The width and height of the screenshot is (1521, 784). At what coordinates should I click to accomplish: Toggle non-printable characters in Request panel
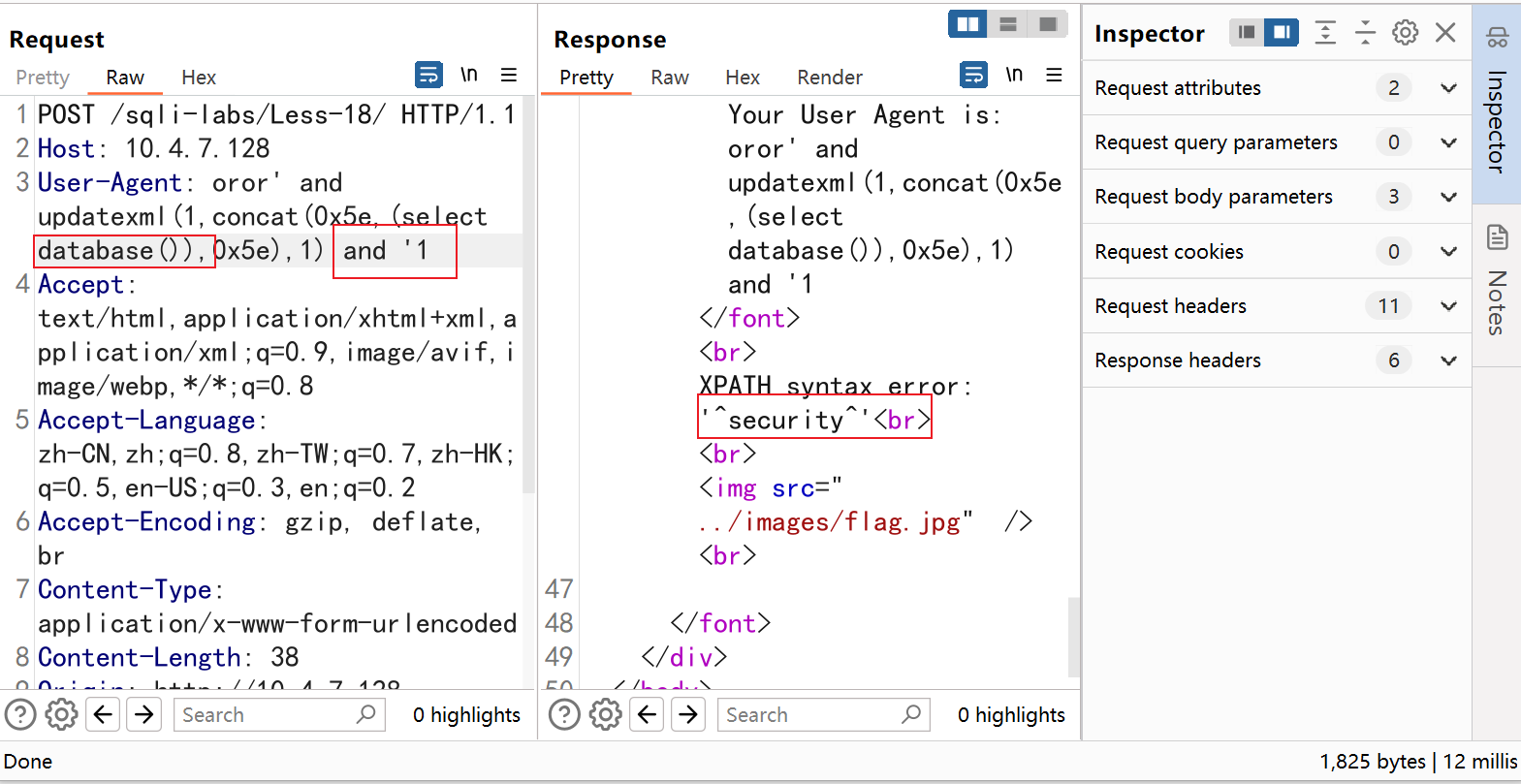[469, 75]
